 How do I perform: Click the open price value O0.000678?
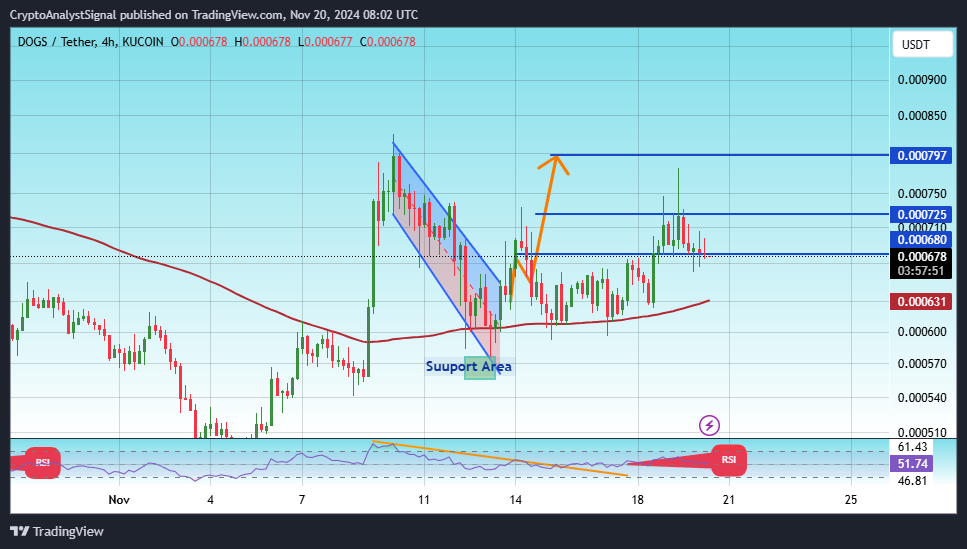click(x=199, y=42)
